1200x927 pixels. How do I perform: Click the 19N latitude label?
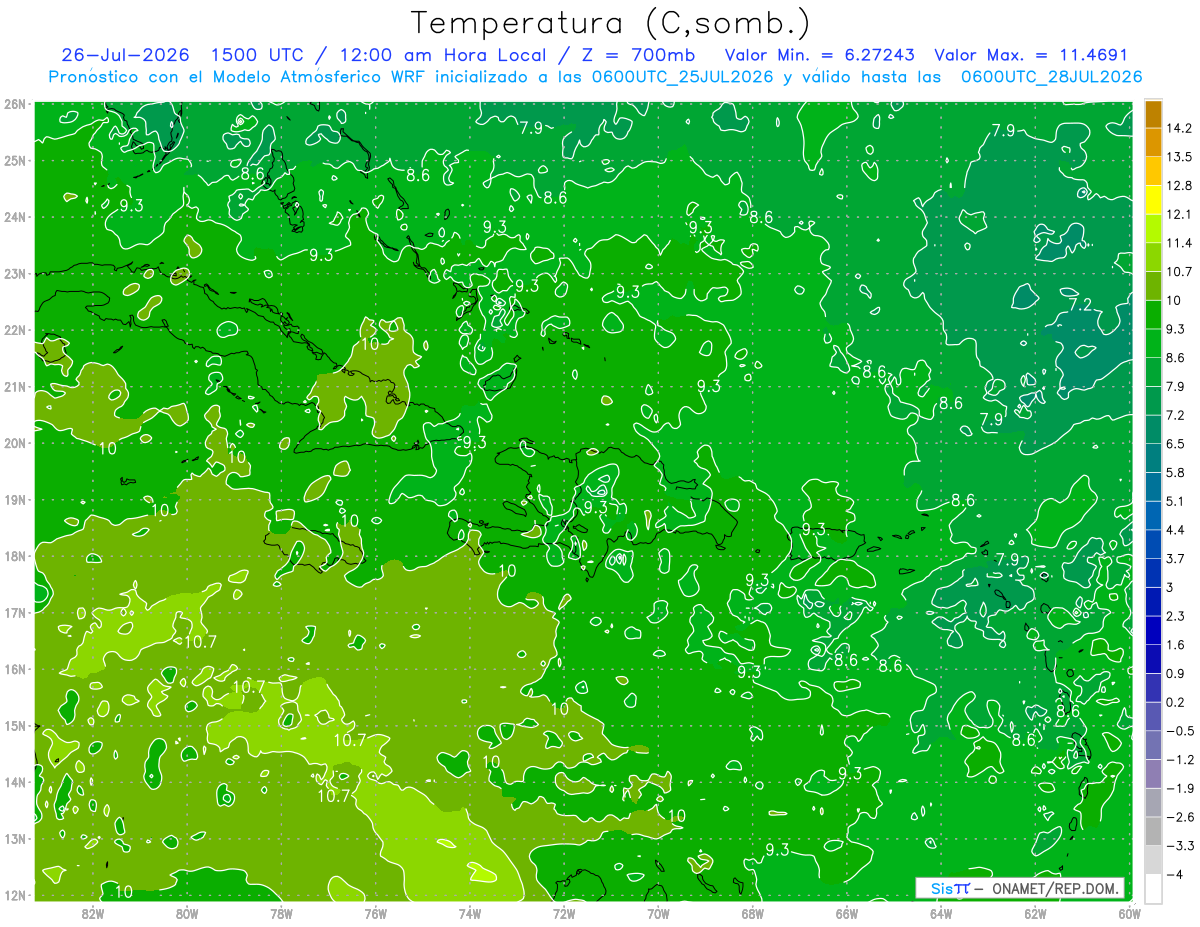[x=15, y=499]
